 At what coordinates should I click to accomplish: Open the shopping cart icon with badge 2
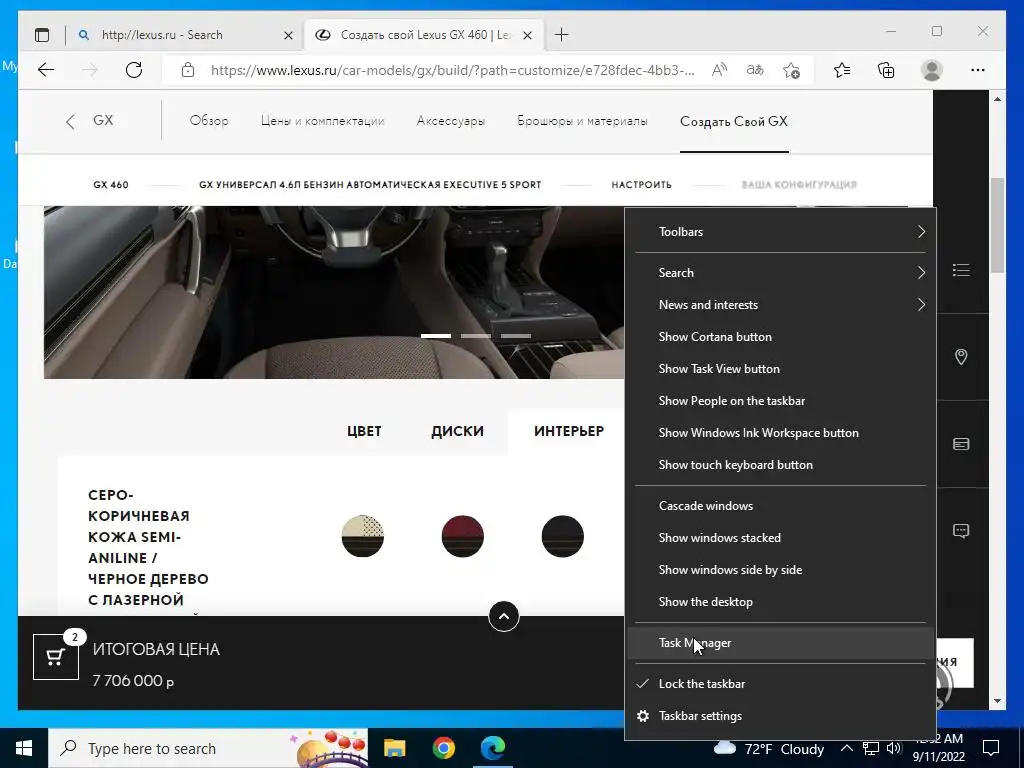pyautogui.click(x=56, y=656)
